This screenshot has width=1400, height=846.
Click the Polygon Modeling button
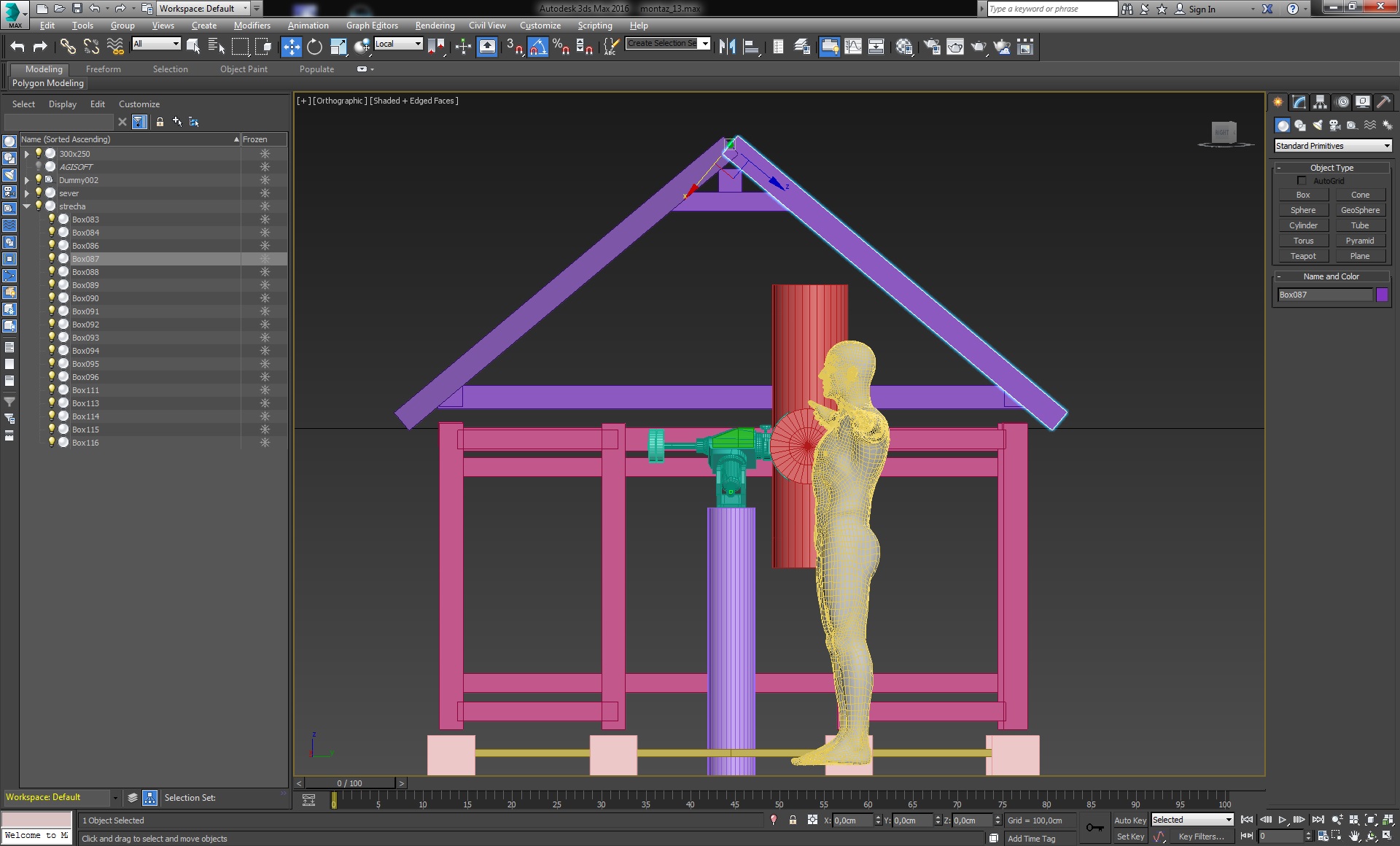[x=48, y=83]
